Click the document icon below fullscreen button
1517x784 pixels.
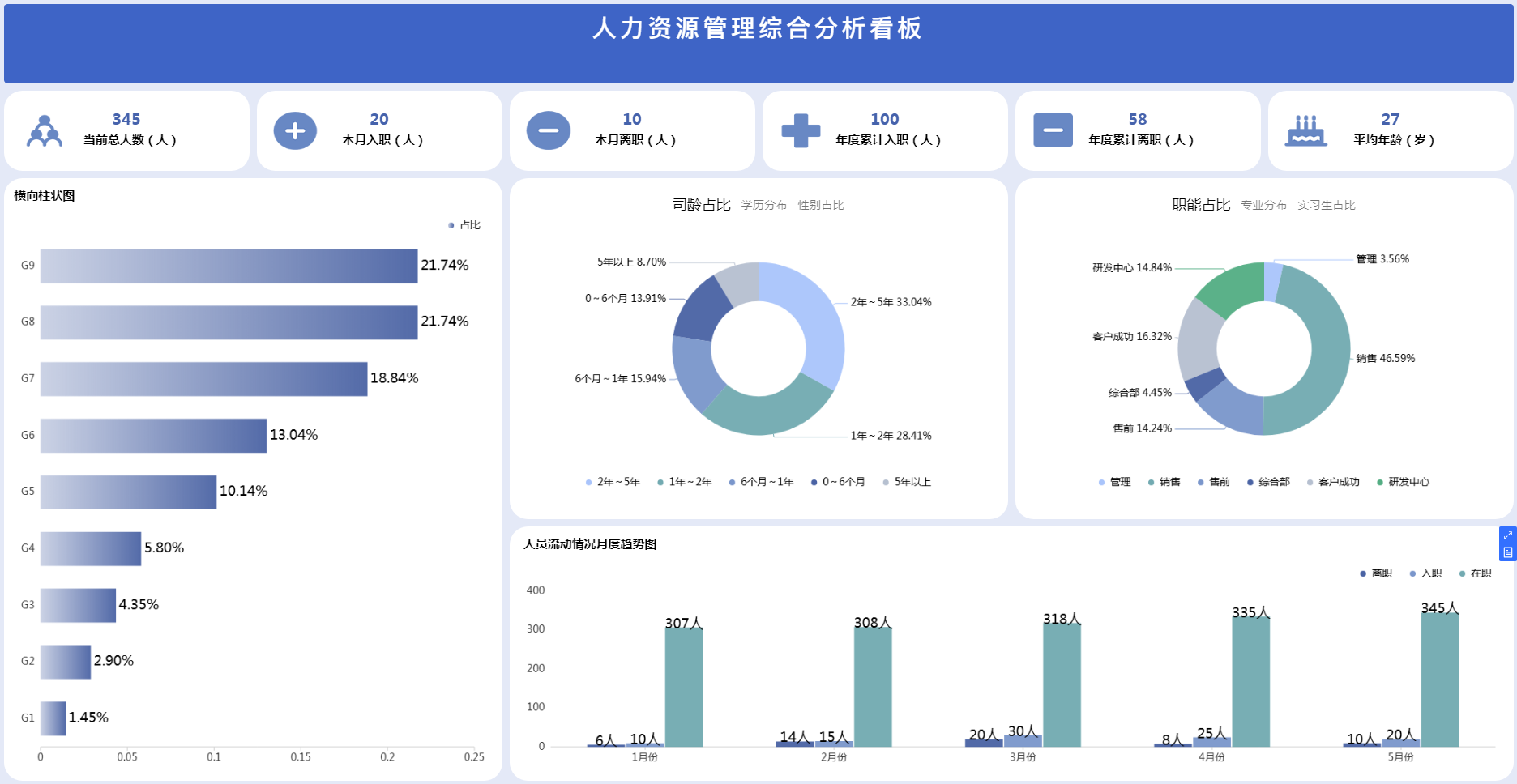1507,552
